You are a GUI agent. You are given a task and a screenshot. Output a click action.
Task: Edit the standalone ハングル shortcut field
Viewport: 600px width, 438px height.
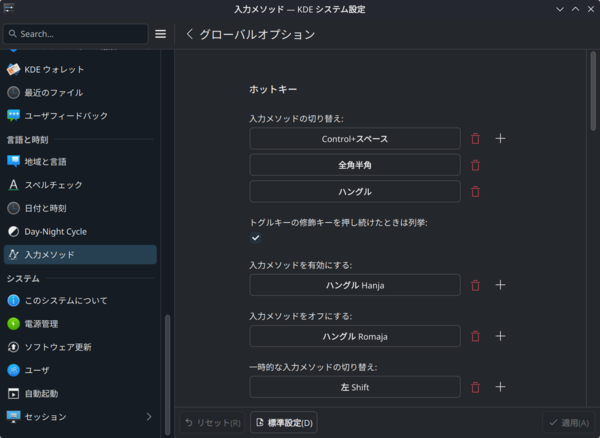coord(355,191)
